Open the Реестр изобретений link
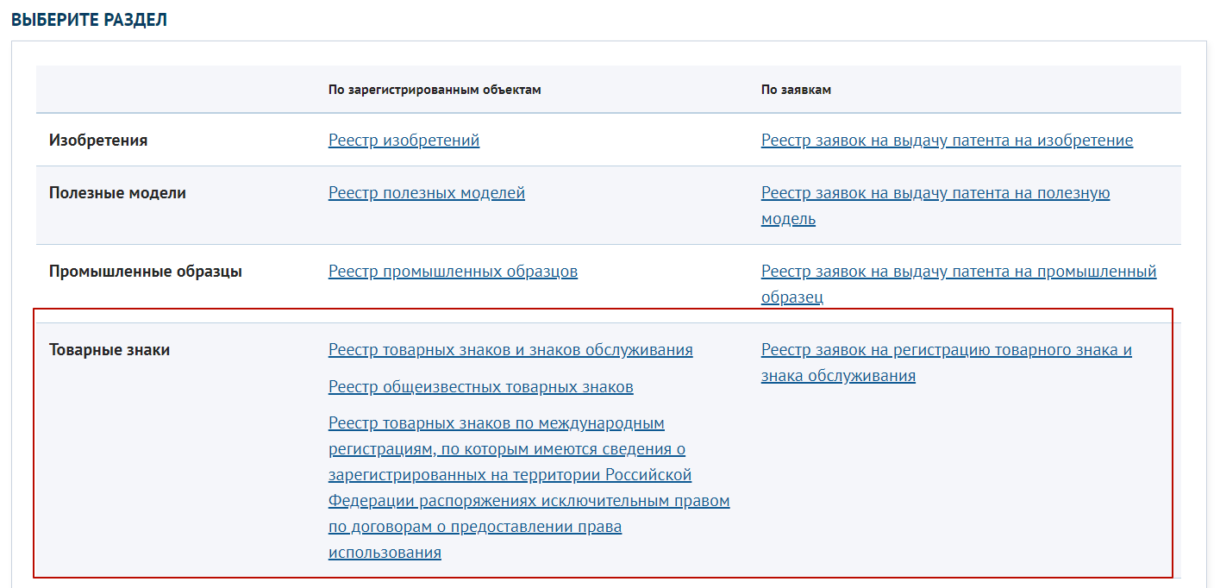The width and height of the screenshot is (1220, 588). tap(404, 140)
